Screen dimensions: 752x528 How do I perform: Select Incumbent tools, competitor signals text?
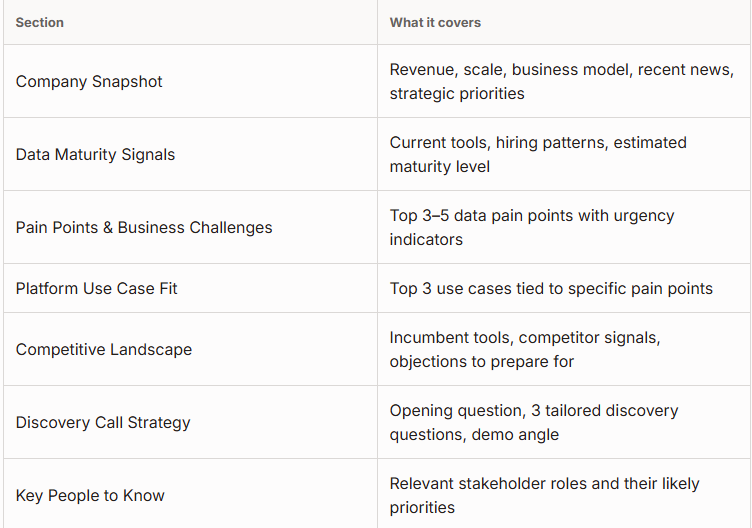click(525, 349)
